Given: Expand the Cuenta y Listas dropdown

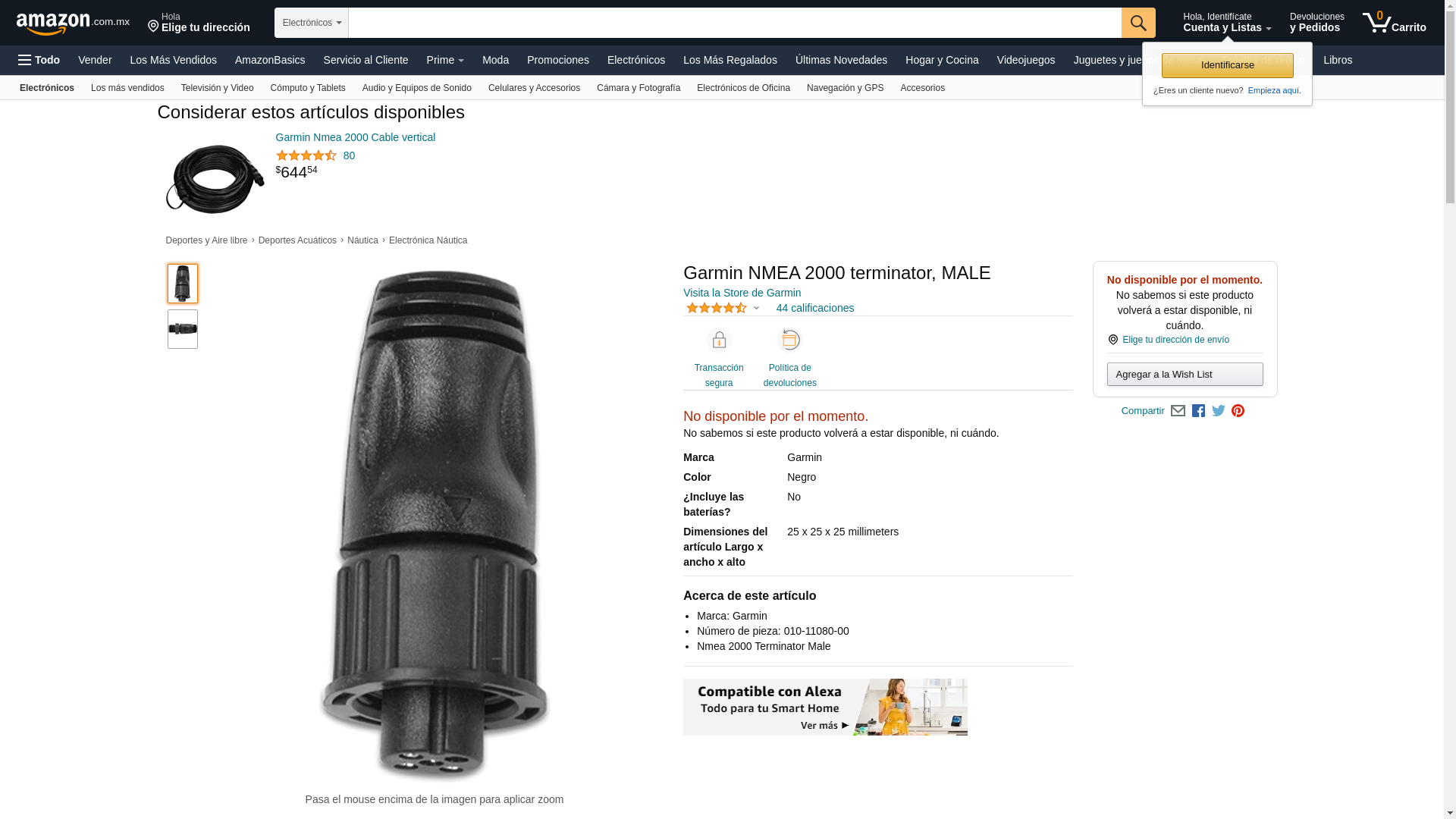Looking at the screenshot, I should click(1227, 23).
